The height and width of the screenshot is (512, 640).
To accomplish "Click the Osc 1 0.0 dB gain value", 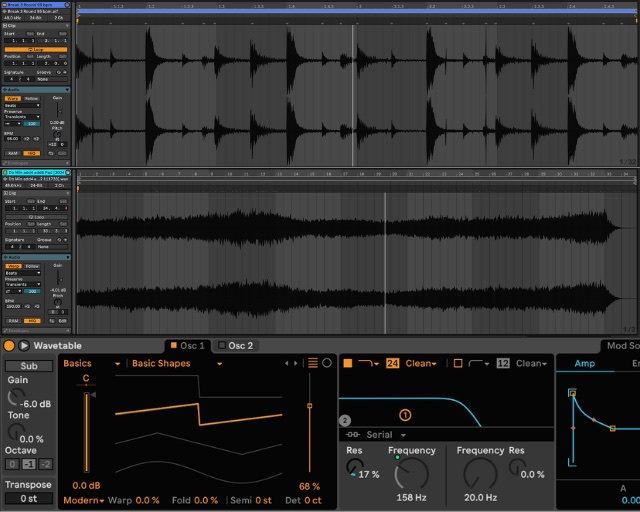I will click(x=86, y=485).
